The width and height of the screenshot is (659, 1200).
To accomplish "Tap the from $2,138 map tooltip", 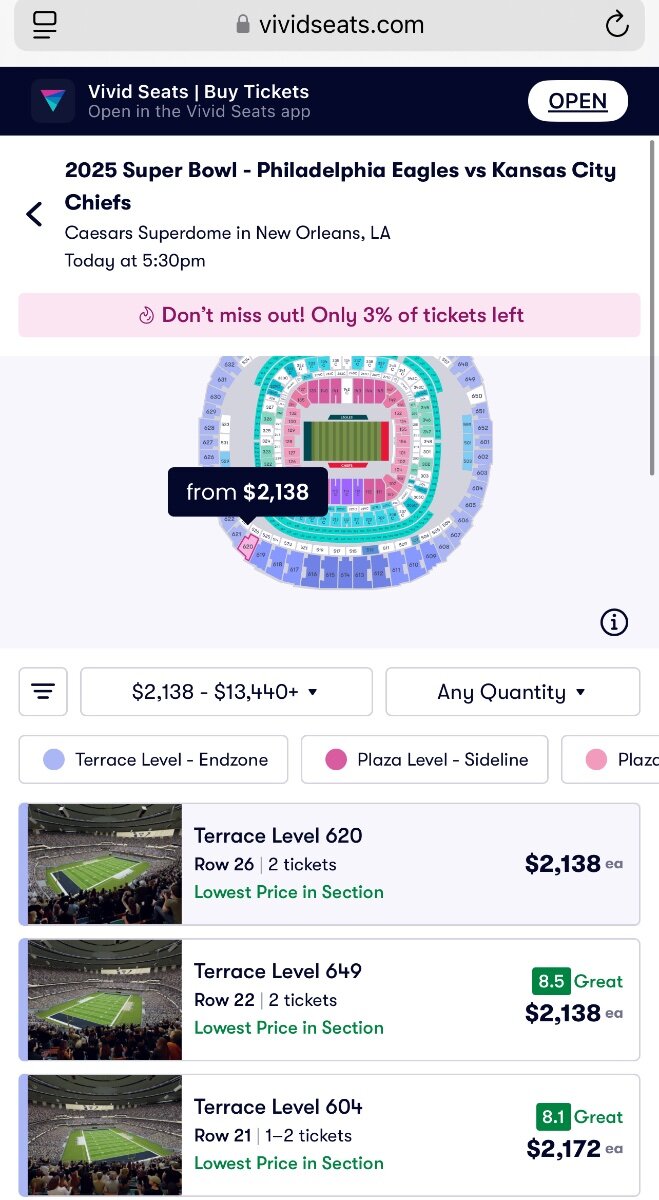I will (x=247, y=492).
